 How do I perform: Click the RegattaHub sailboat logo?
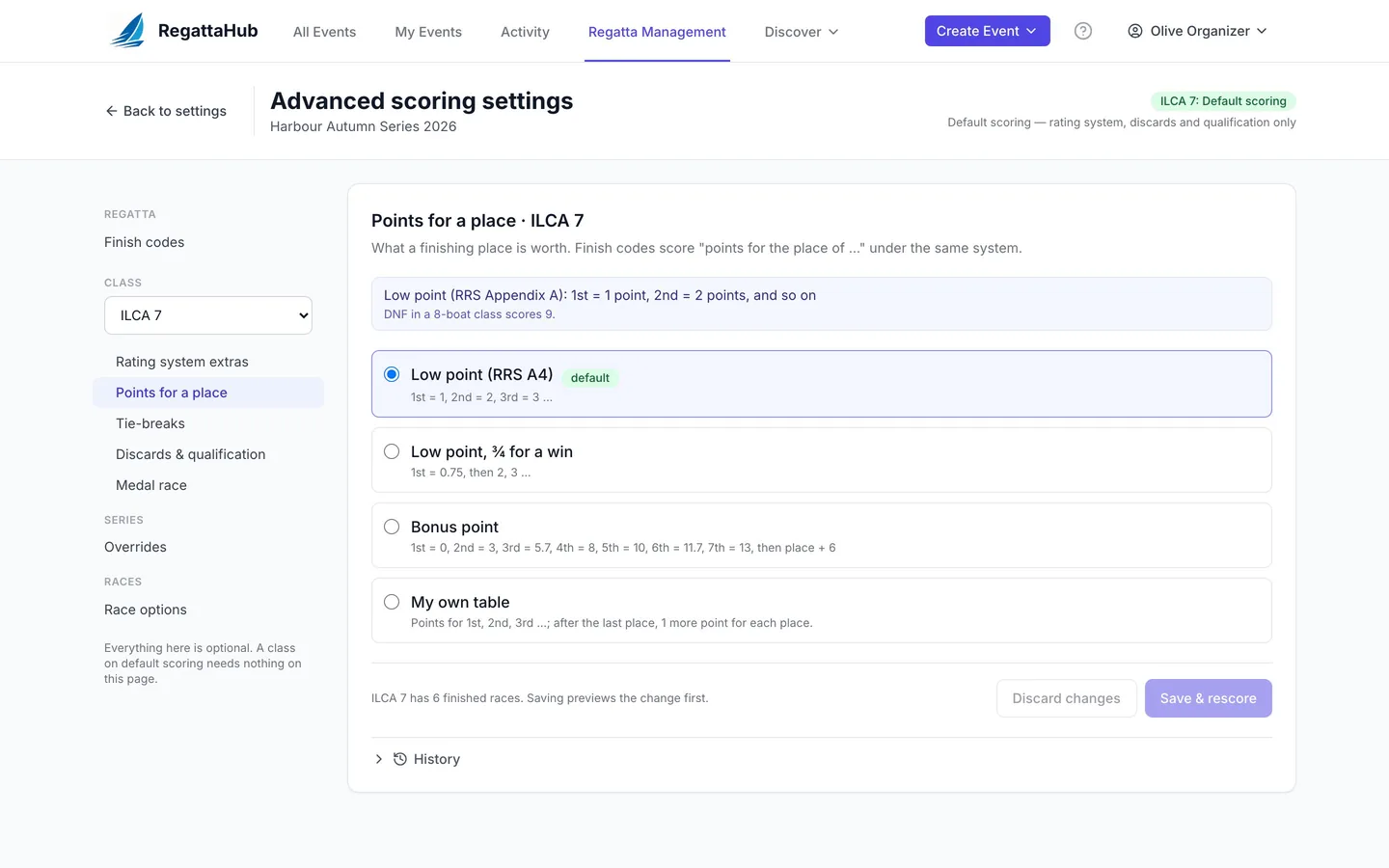pyautogui.click(x=128, y=31)
